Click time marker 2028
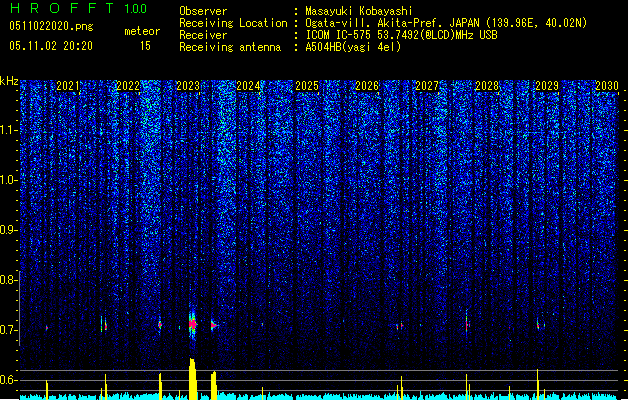This screenshot has height=400, width=629. (487, 86)
